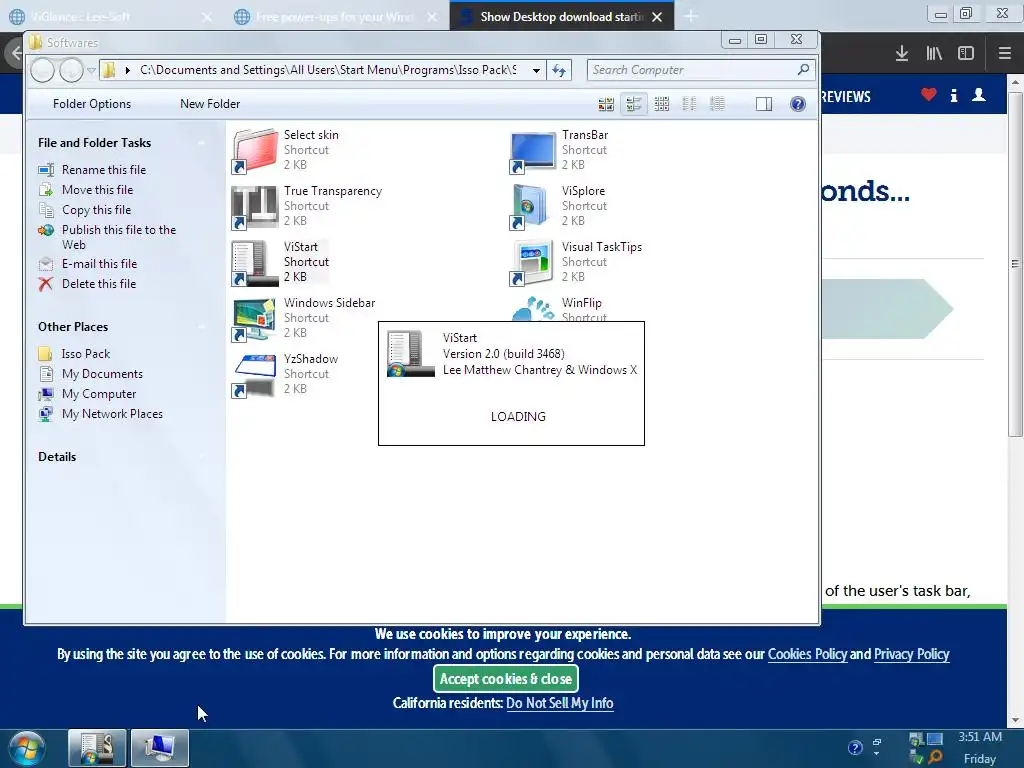Open a new browser tab

pos(691,16)
